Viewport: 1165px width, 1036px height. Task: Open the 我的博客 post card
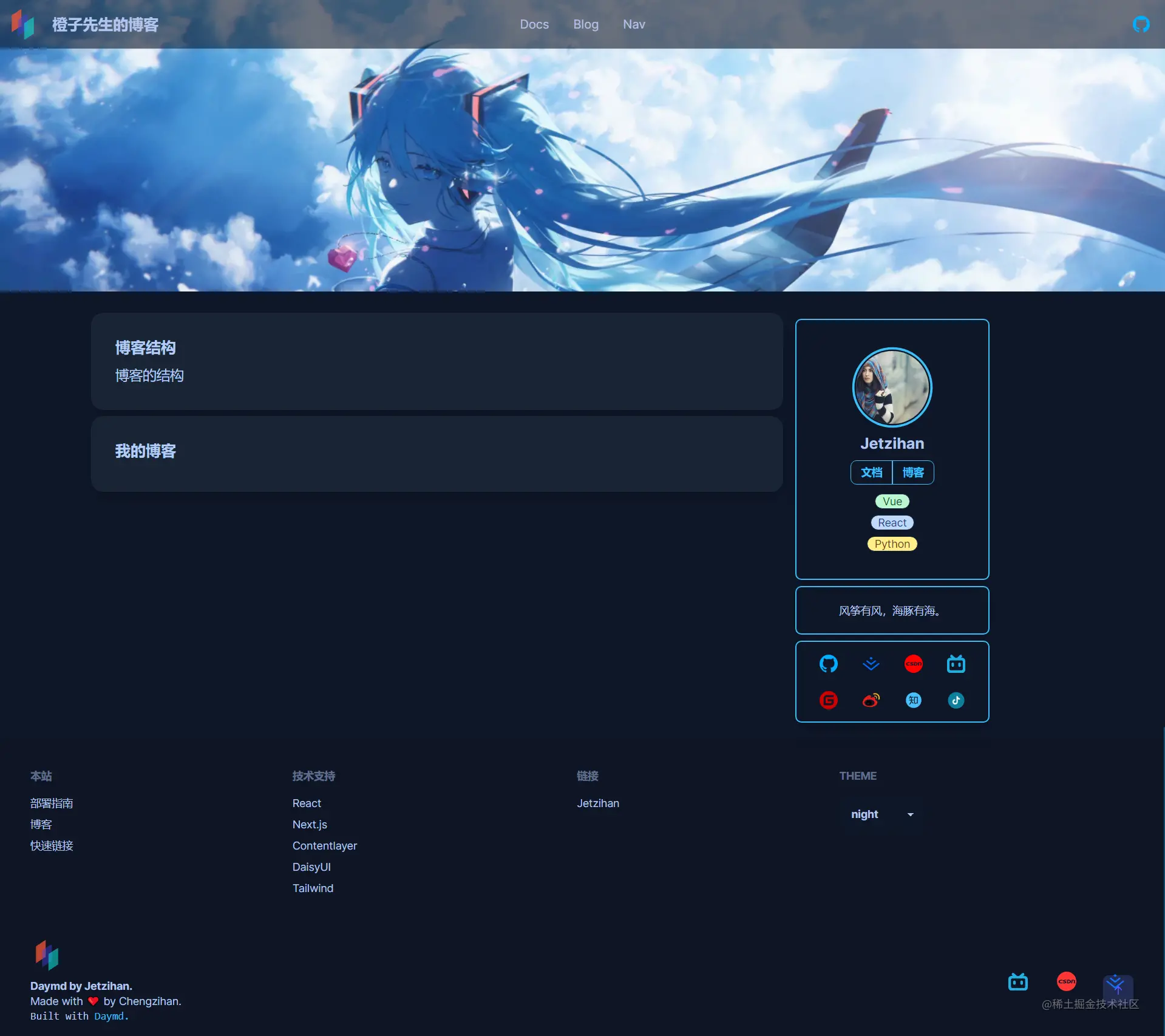436,454
